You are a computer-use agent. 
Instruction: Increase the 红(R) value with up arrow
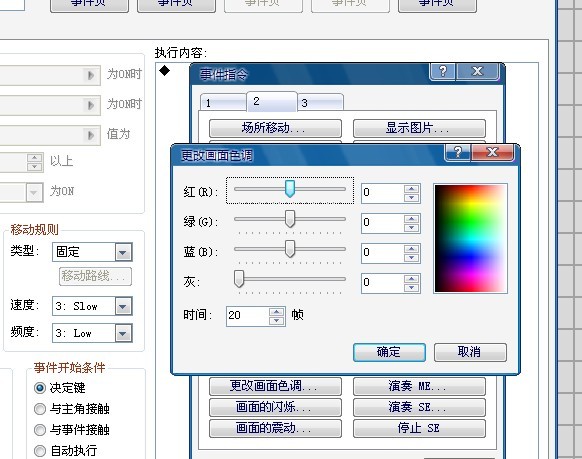pos(411,188)
